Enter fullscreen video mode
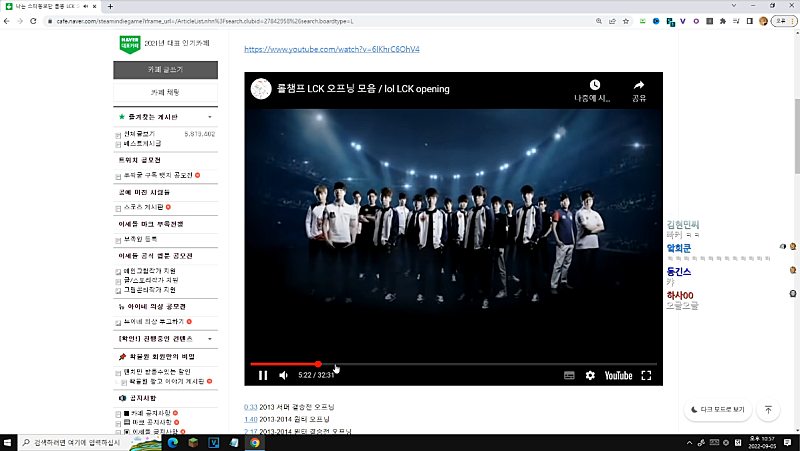The height and width of the screenshot is (451, 800). point(646,376)
